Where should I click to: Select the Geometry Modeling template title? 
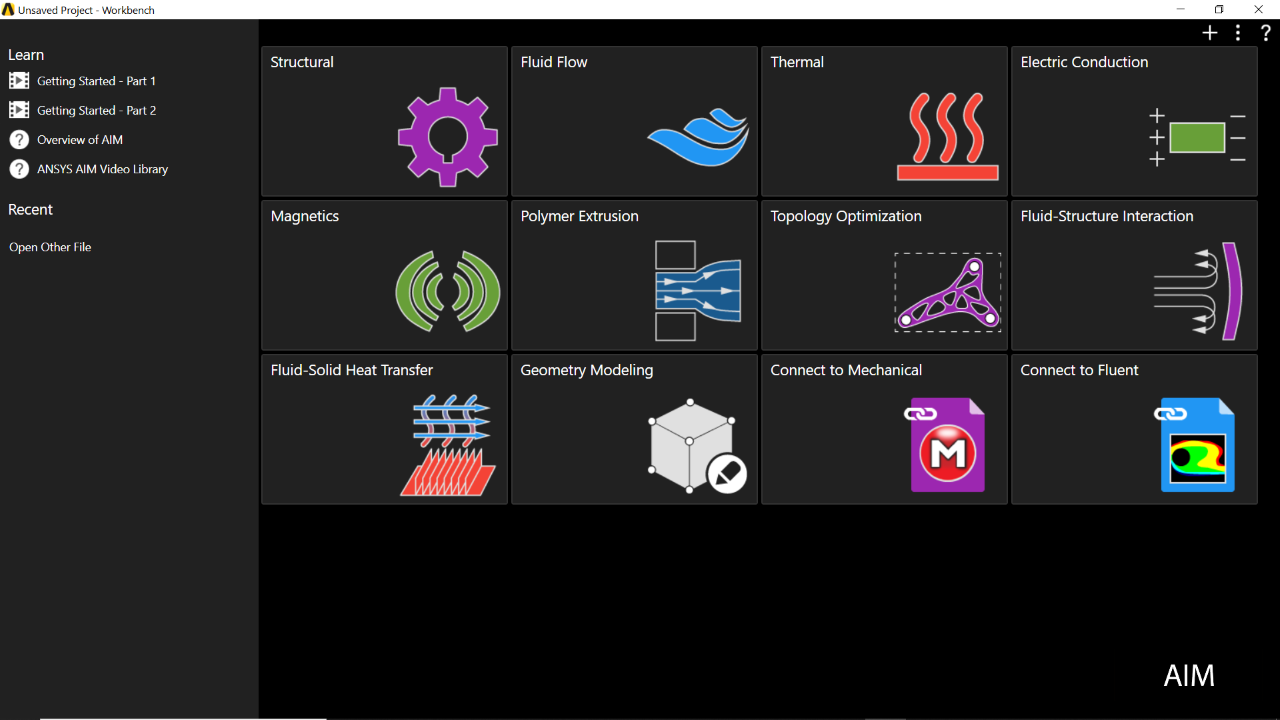pos(586,370)
